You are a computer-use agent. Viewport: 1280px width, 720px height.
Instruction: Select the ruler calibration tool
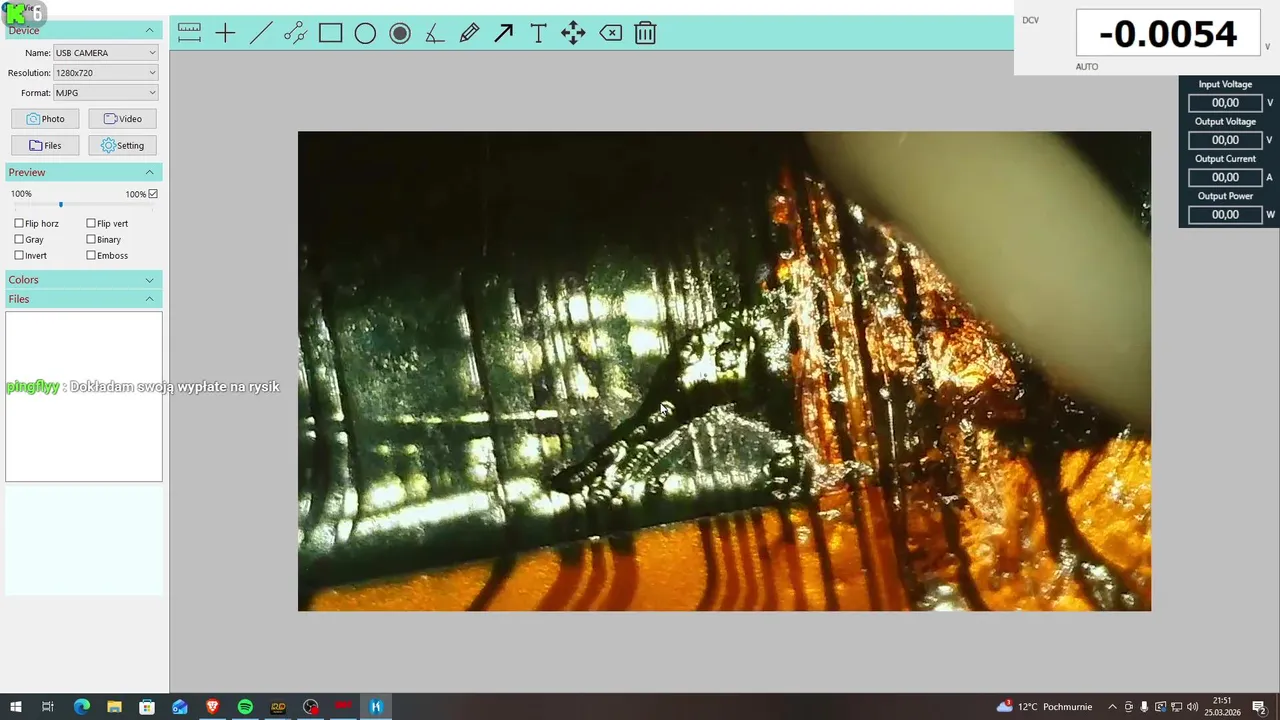pos(190,33)
